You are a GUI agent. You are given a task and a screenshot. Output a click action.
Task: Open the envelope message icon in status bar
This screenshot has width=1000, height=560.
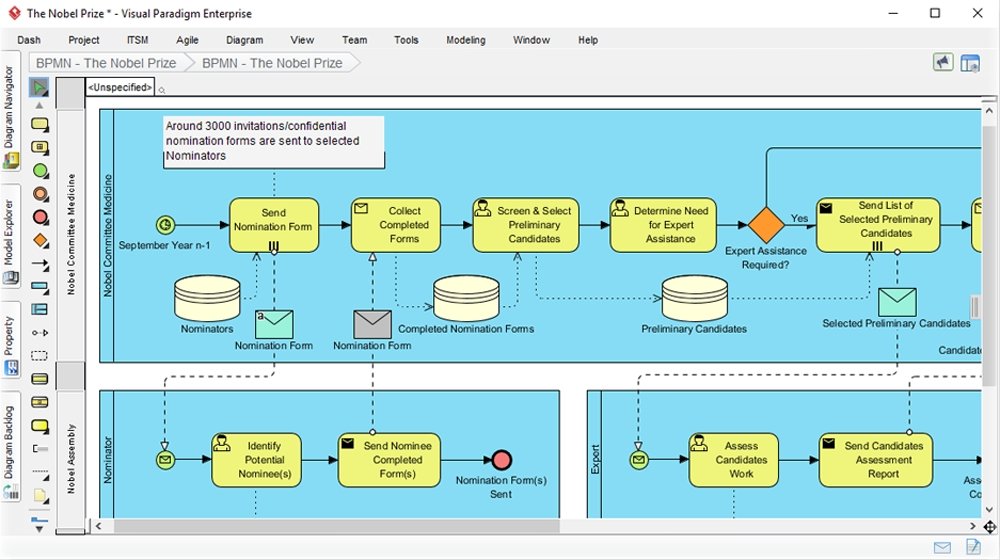click(942, 547)
